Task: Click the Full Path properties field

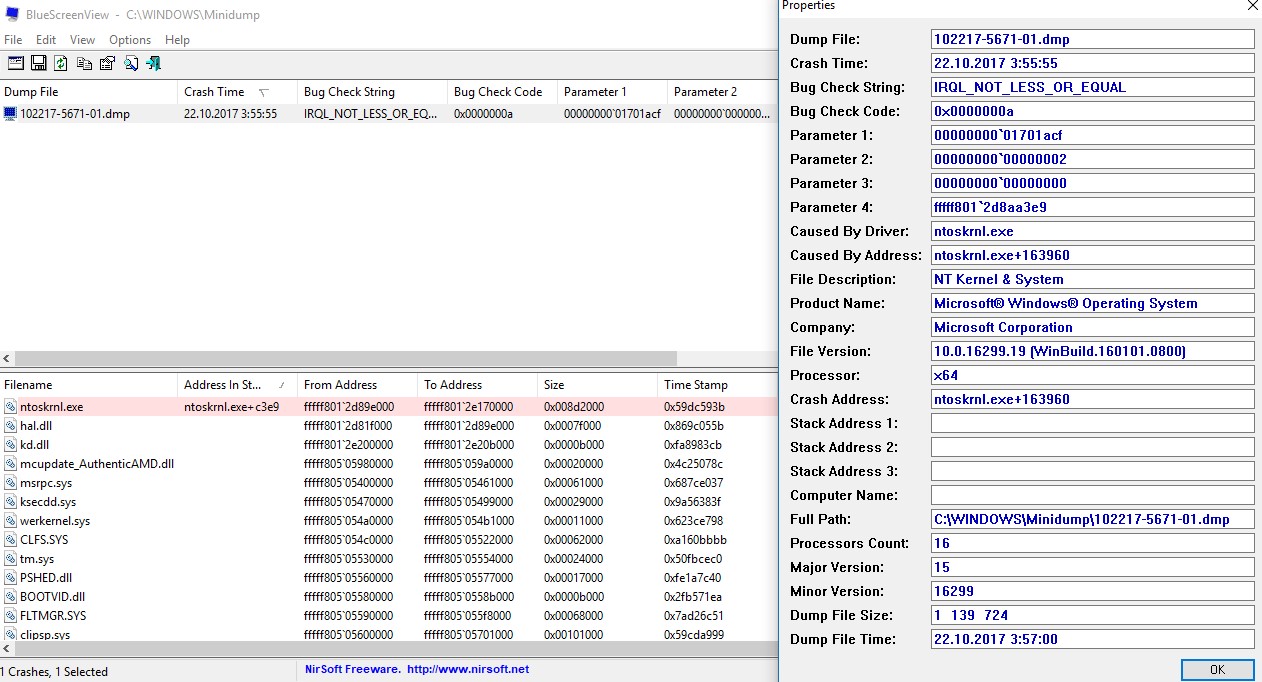Action: coord(1092,519)
